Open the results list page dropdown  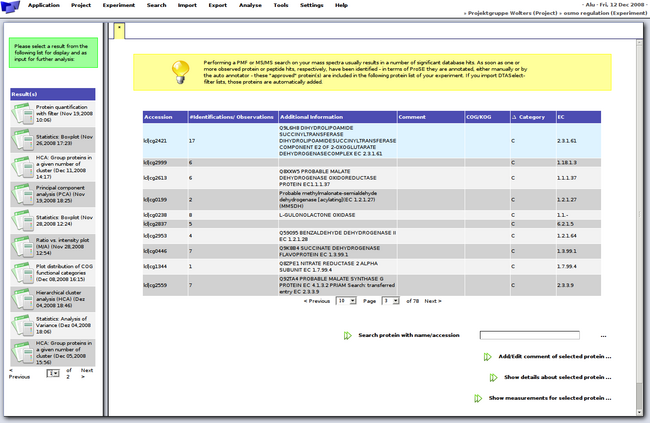pyautogui.click(x=53, y=373)
